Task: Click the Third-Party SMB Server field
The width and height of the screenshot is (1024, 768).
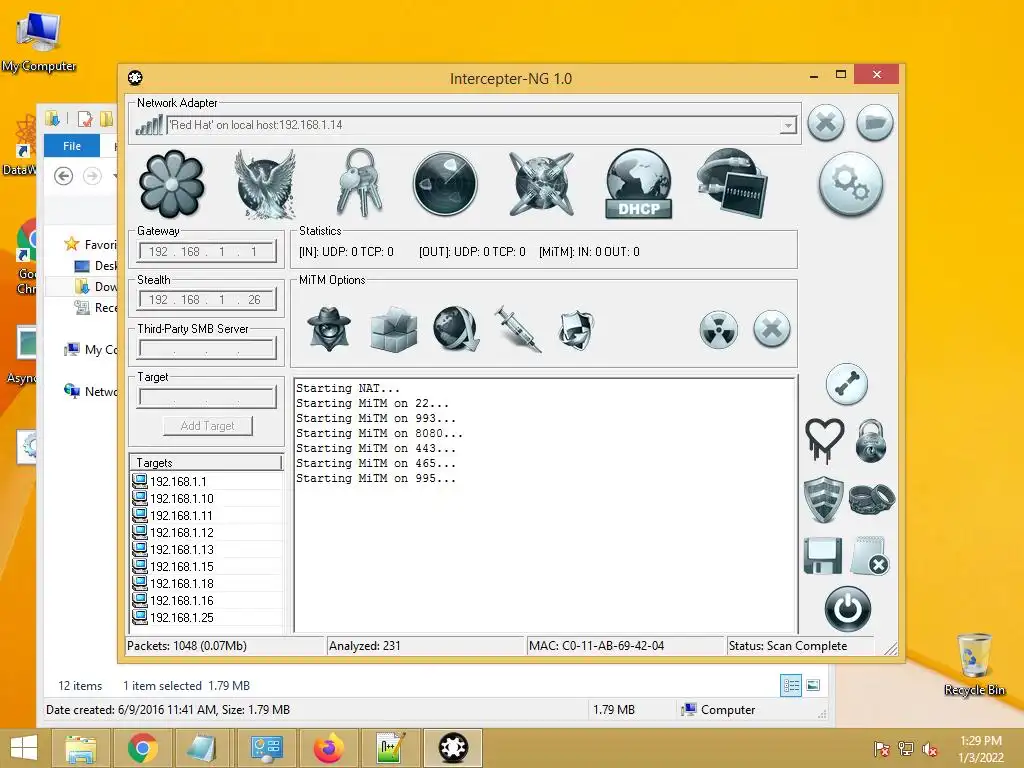Action: [x=207, y=349]
